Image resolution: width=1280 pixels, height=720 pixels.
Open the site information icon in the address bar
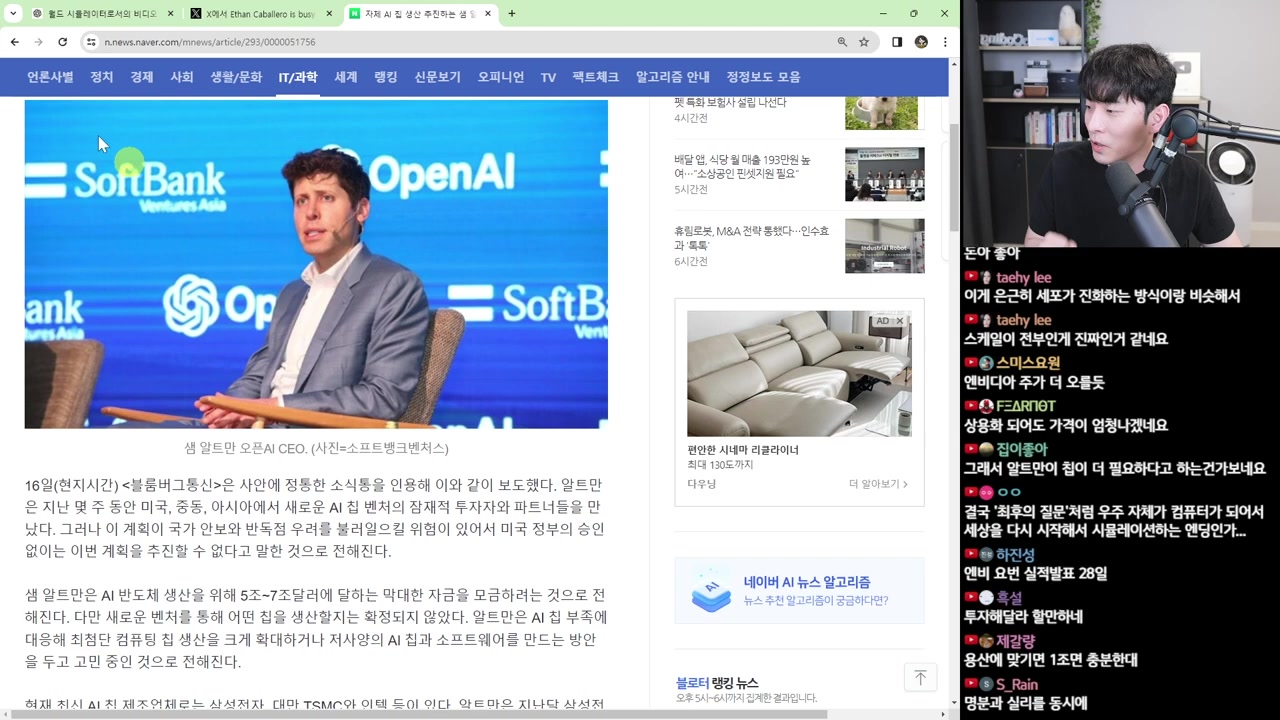point(91,42)
